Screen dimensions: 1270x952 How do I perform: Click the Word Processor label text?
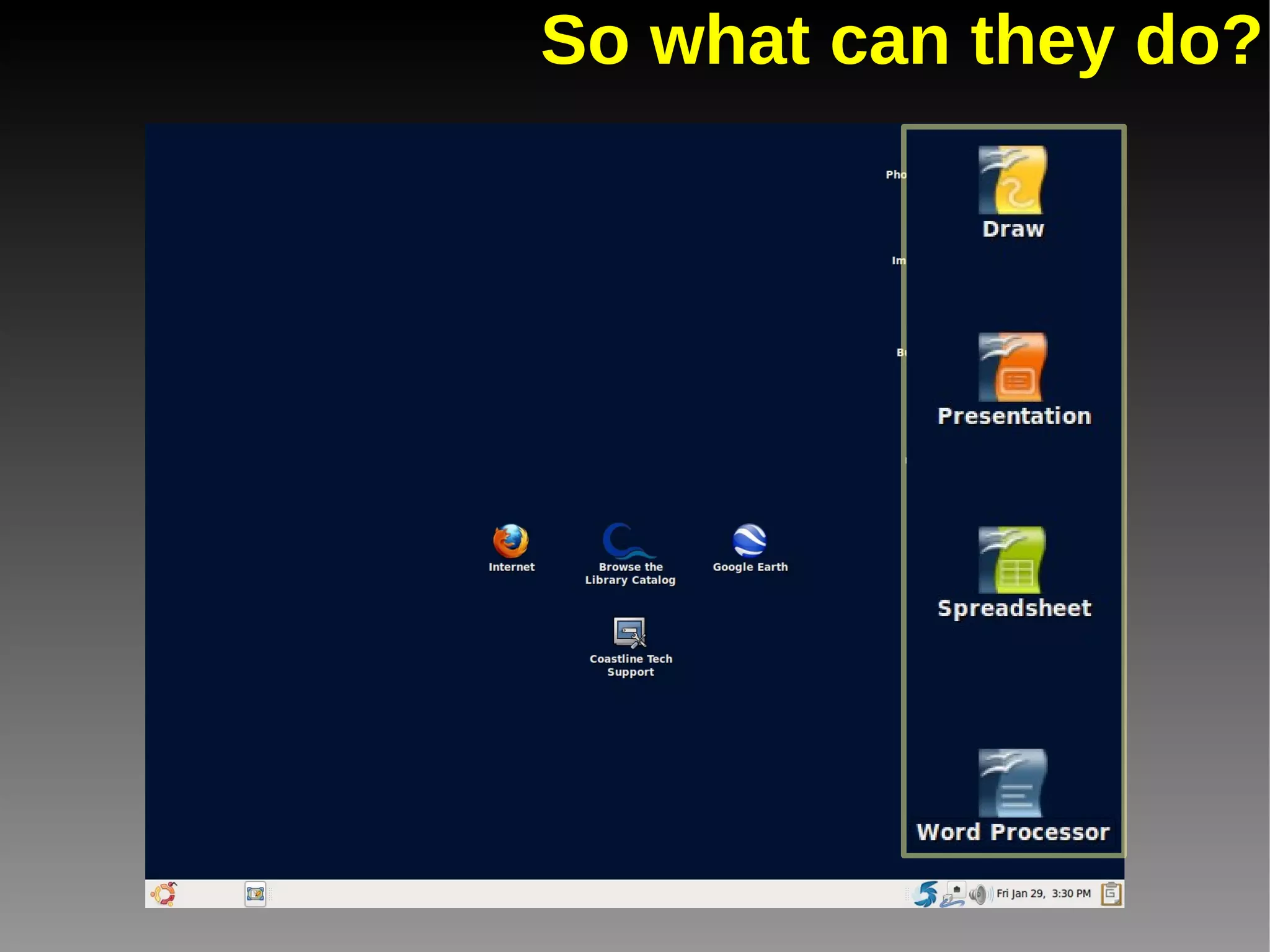[x=1013, y=832]
